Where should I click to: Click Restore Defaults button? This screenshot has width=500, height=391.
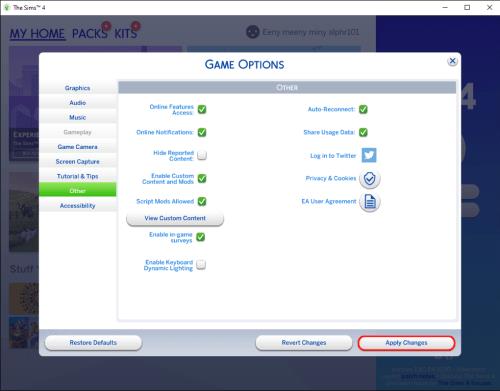point(93,343)
